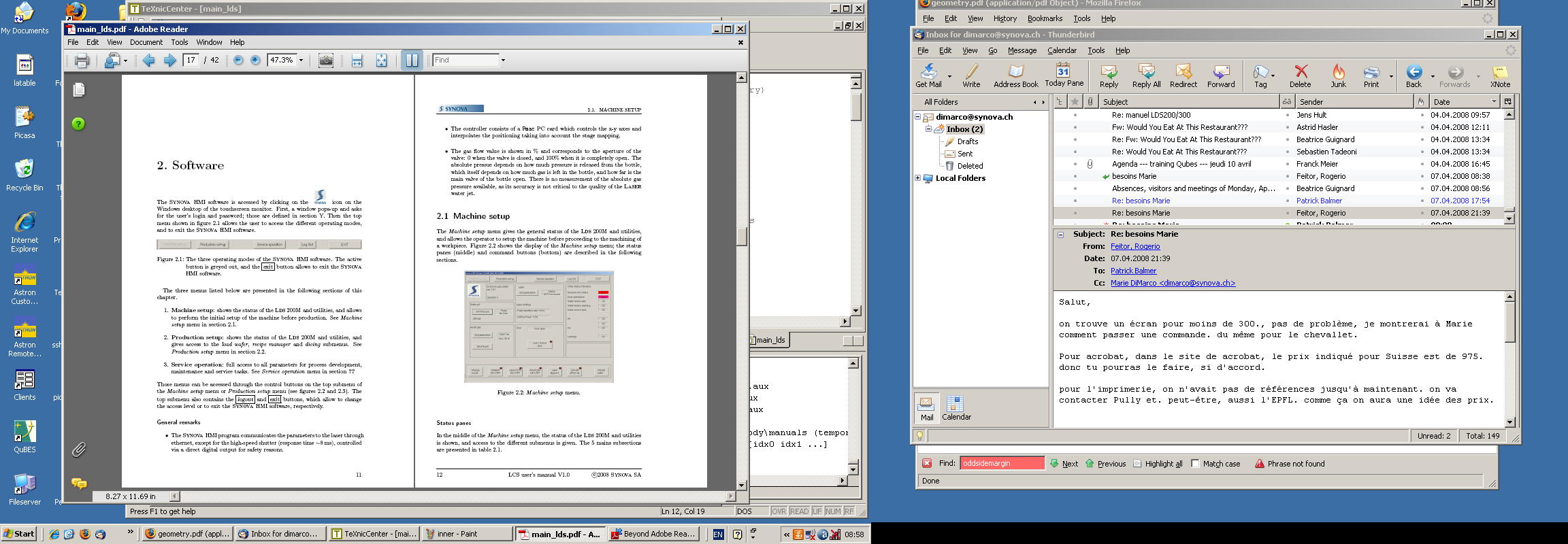The height and width of the screenshot is (544, 1568).
Task: Select the Drafts folder
Action: [x=967, y=141]
